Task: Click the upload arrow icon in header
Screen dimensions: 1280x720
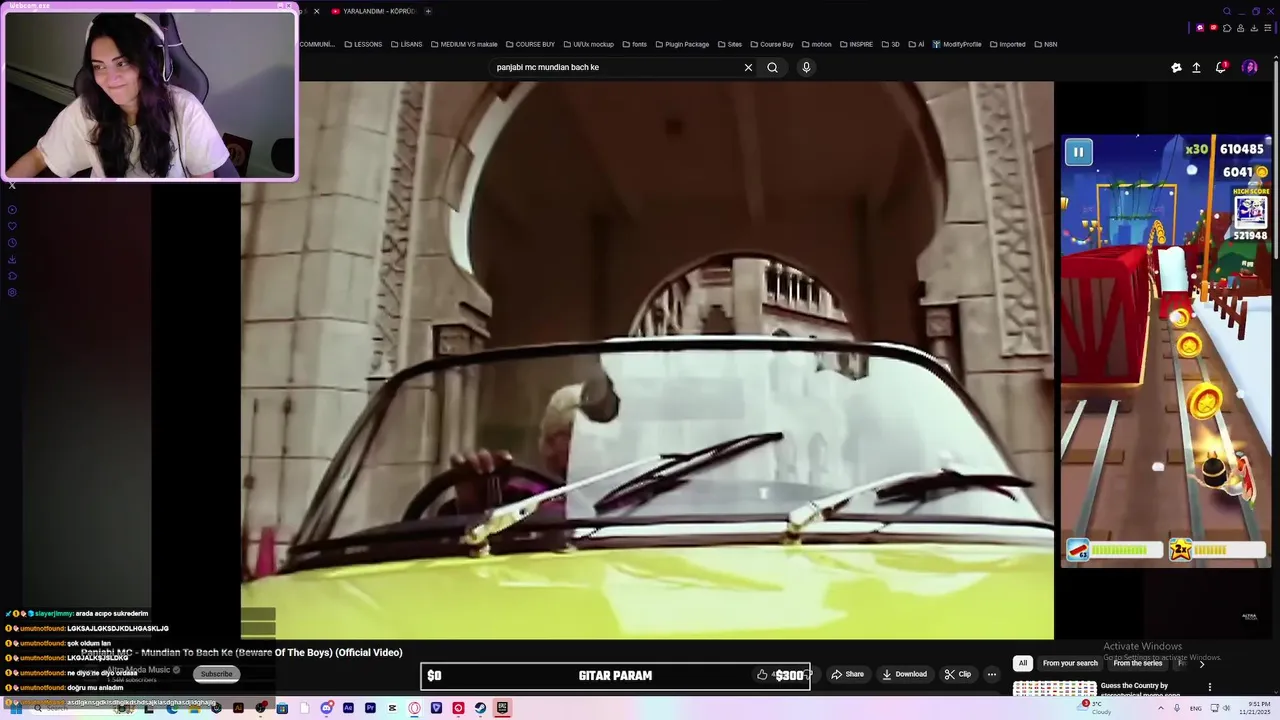Action: point(1196,67)
